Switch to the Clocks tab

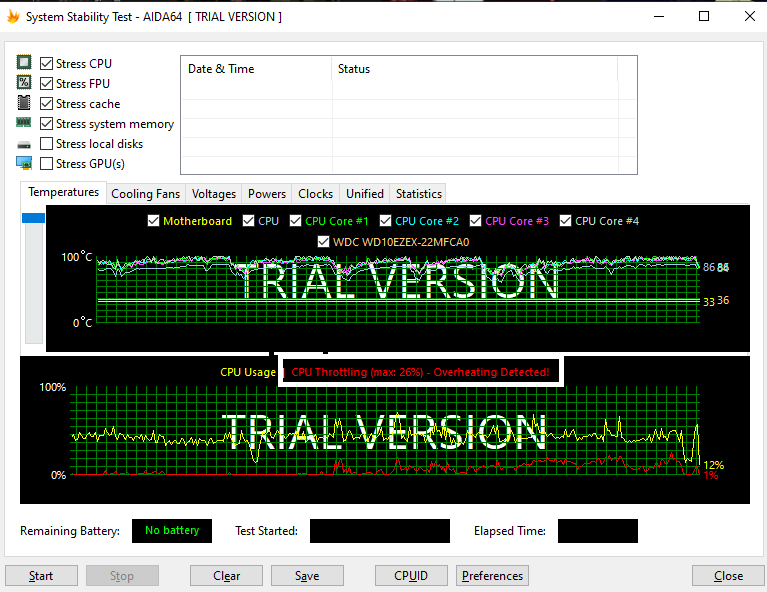click(316, 194)
